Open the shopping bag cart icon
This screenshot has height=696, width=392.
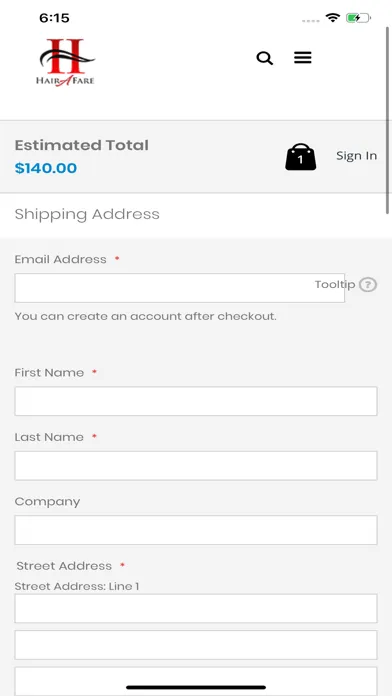pos(301,157)
